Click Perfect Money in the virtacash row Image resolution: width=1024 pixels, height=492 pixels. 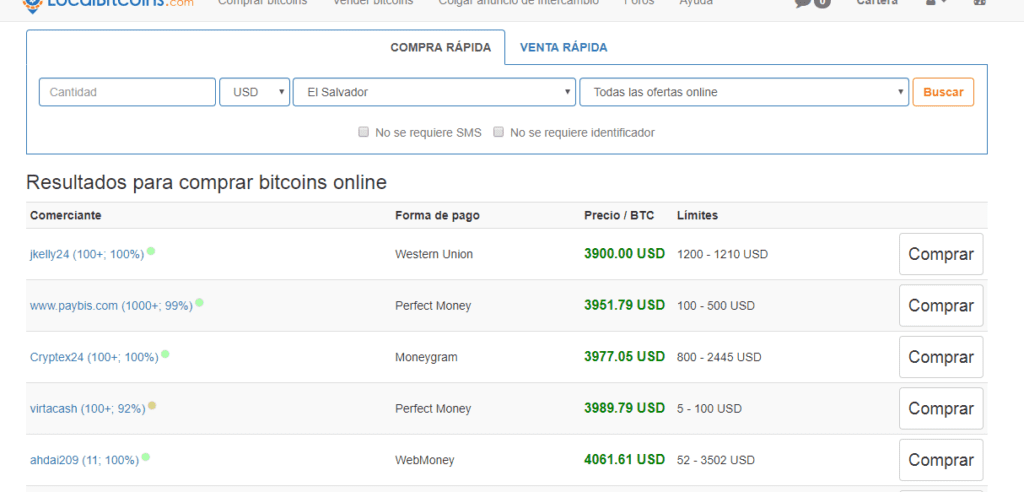[433, 409]
